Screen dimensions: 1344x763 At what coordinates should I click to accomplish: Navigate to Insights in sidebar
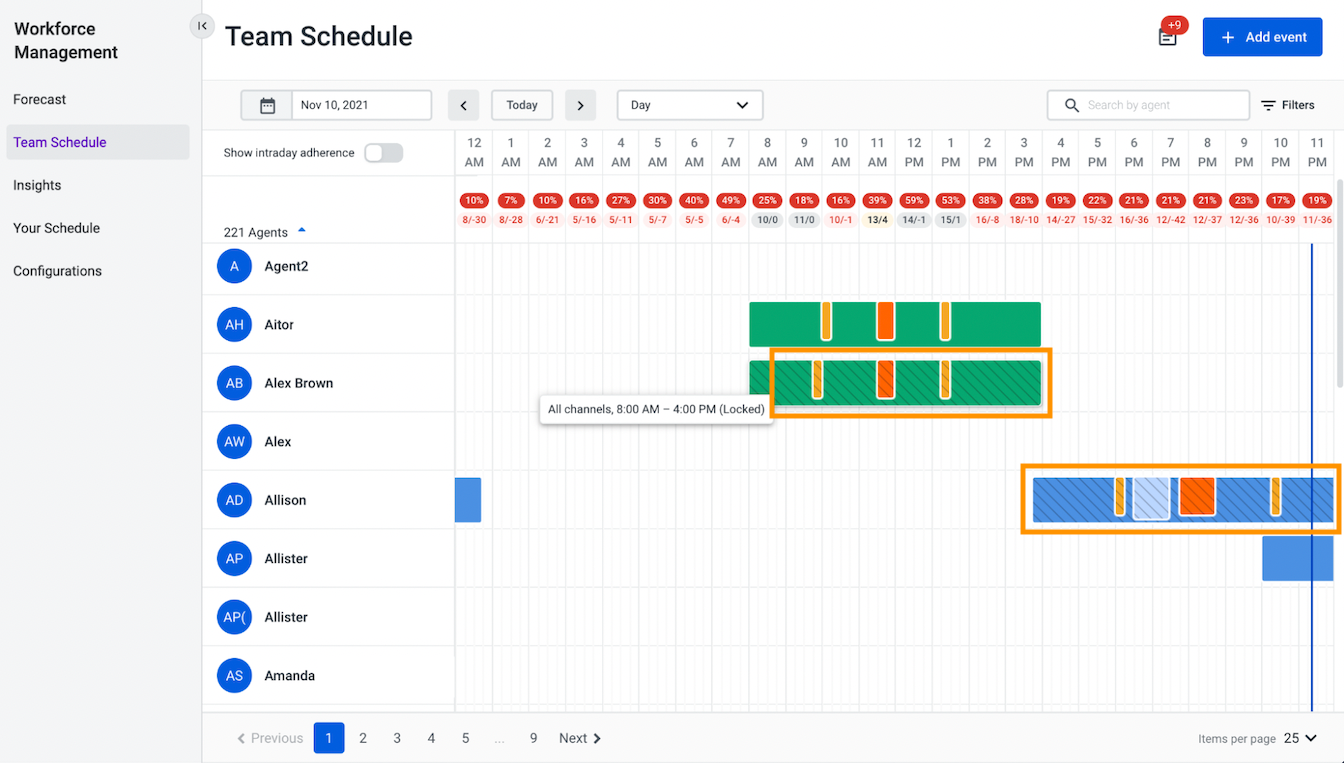(x=37, y=185)
